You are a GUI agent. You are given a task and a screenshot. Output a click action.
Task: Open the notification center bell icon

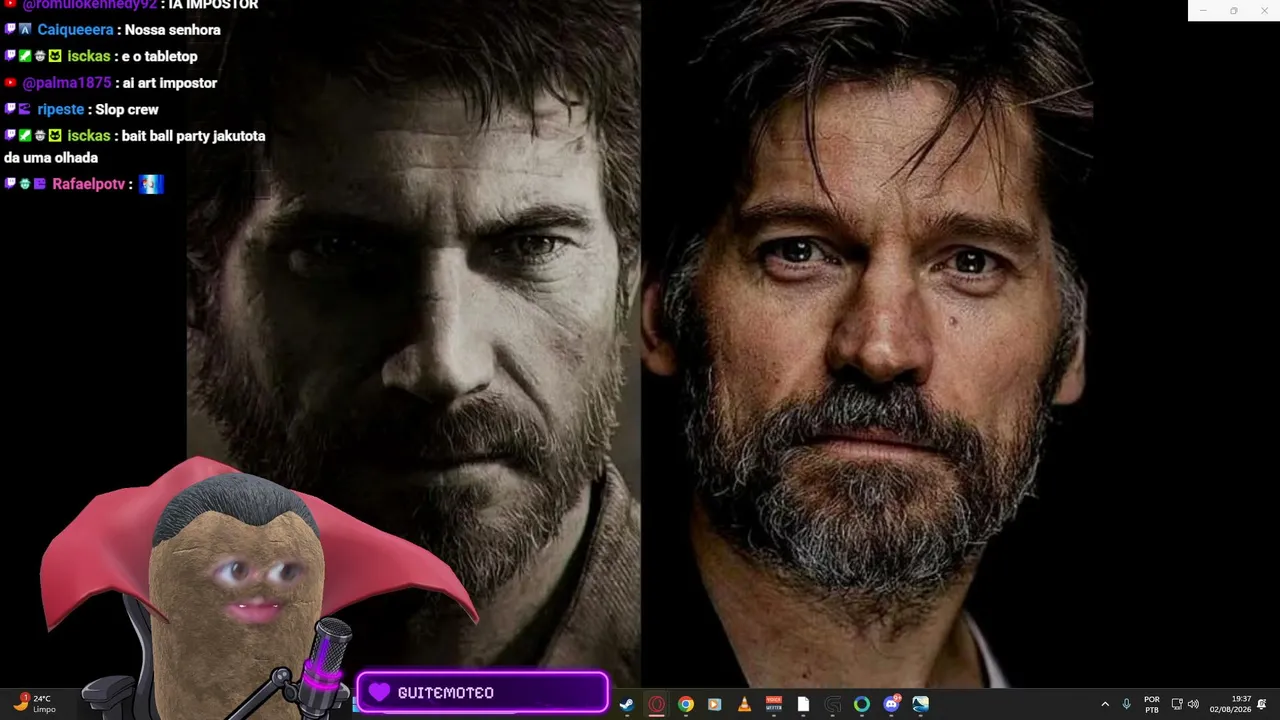[1262, 705]
